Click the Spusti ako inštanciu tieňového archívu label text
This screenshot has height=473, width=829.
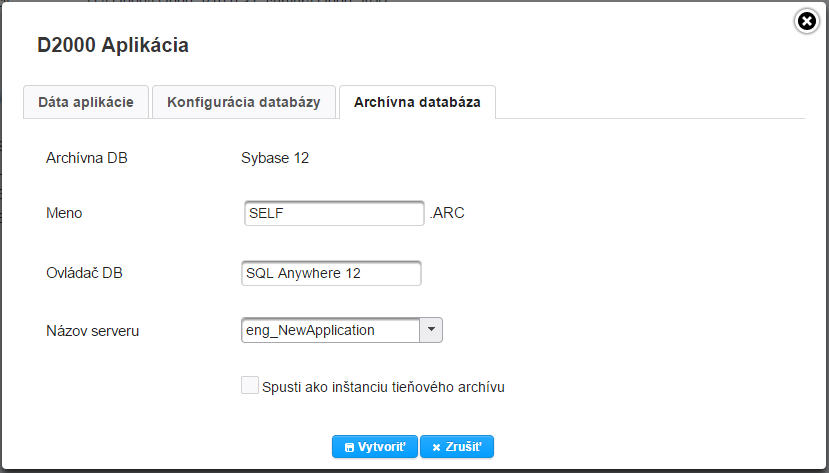click(382, 386)
